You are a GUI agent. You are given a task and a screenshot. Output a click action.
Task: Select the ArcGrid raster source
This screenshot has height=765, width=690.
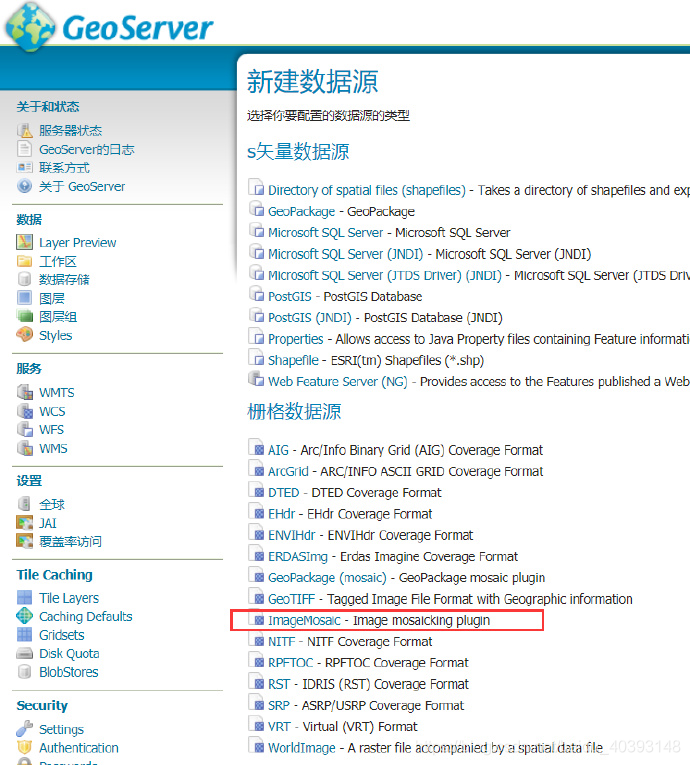(288, 471)
